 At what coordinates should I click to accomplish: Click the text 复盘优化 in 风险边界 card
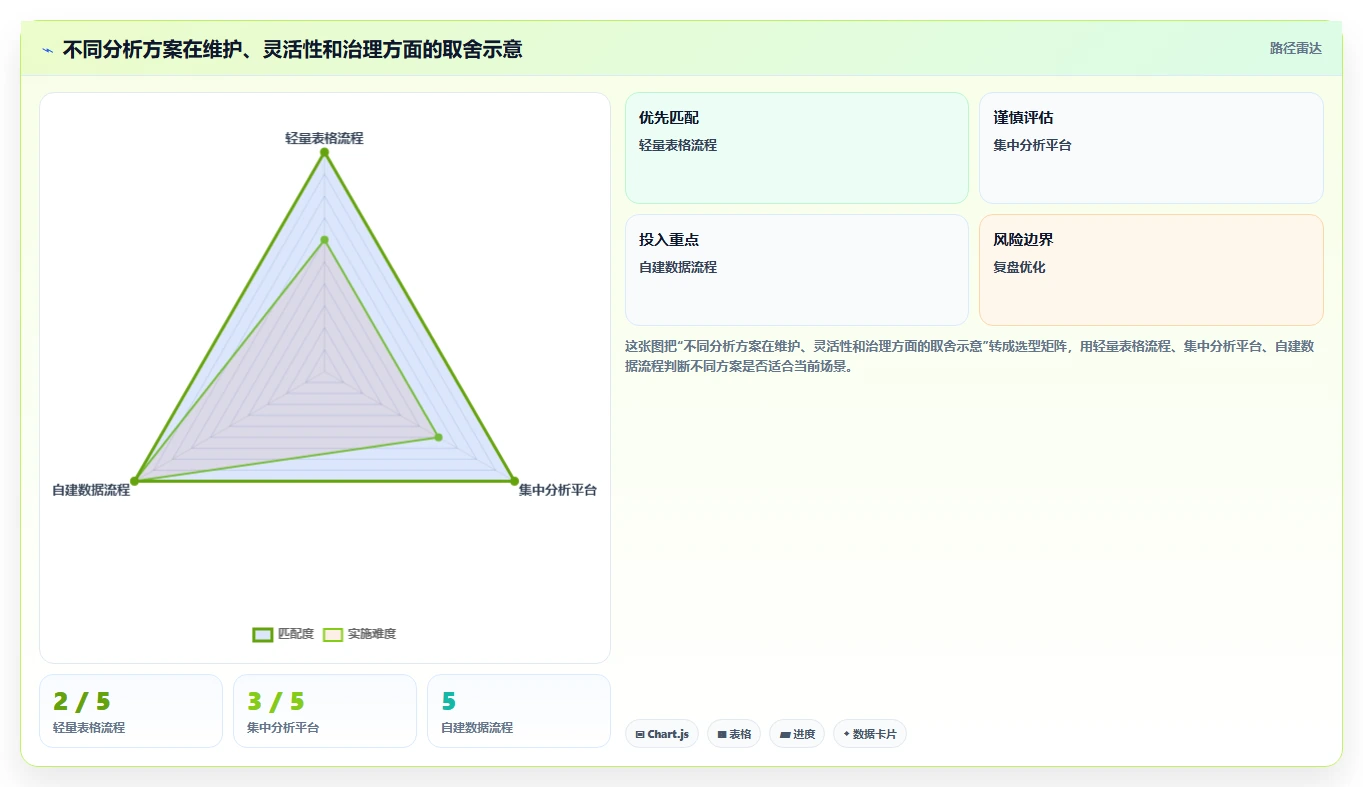pyautogui.click(x=1019, y=267)
